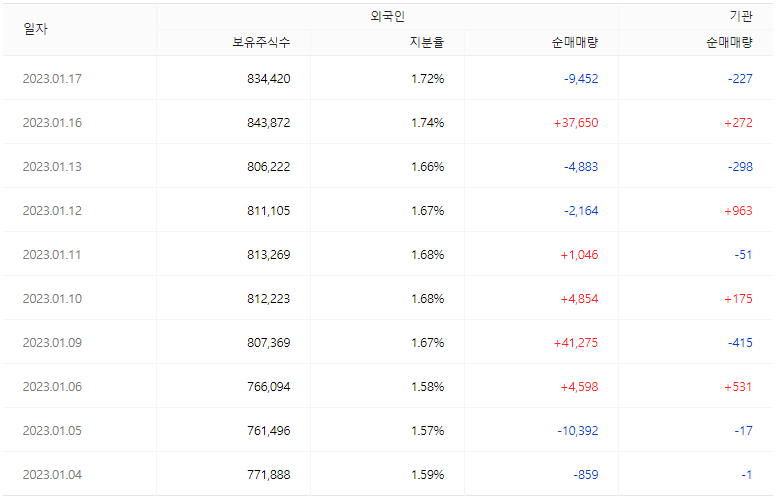Click institutional net volume +175

pyautogui.click(x=738, y=299)
